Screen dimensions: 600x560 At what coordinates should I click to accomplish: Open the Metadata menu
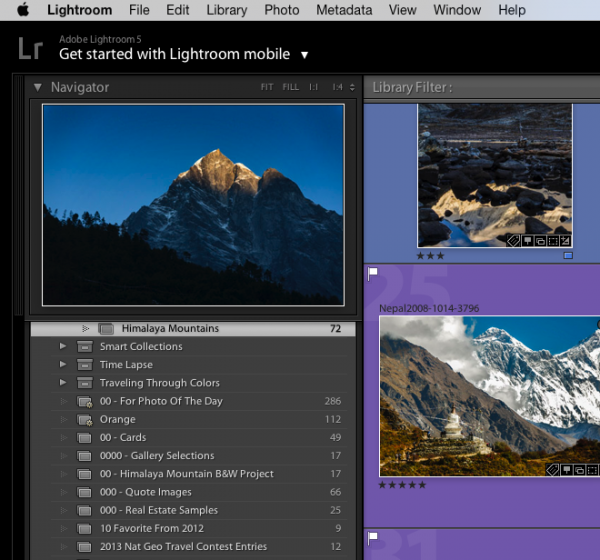click(x=343, y=10)
